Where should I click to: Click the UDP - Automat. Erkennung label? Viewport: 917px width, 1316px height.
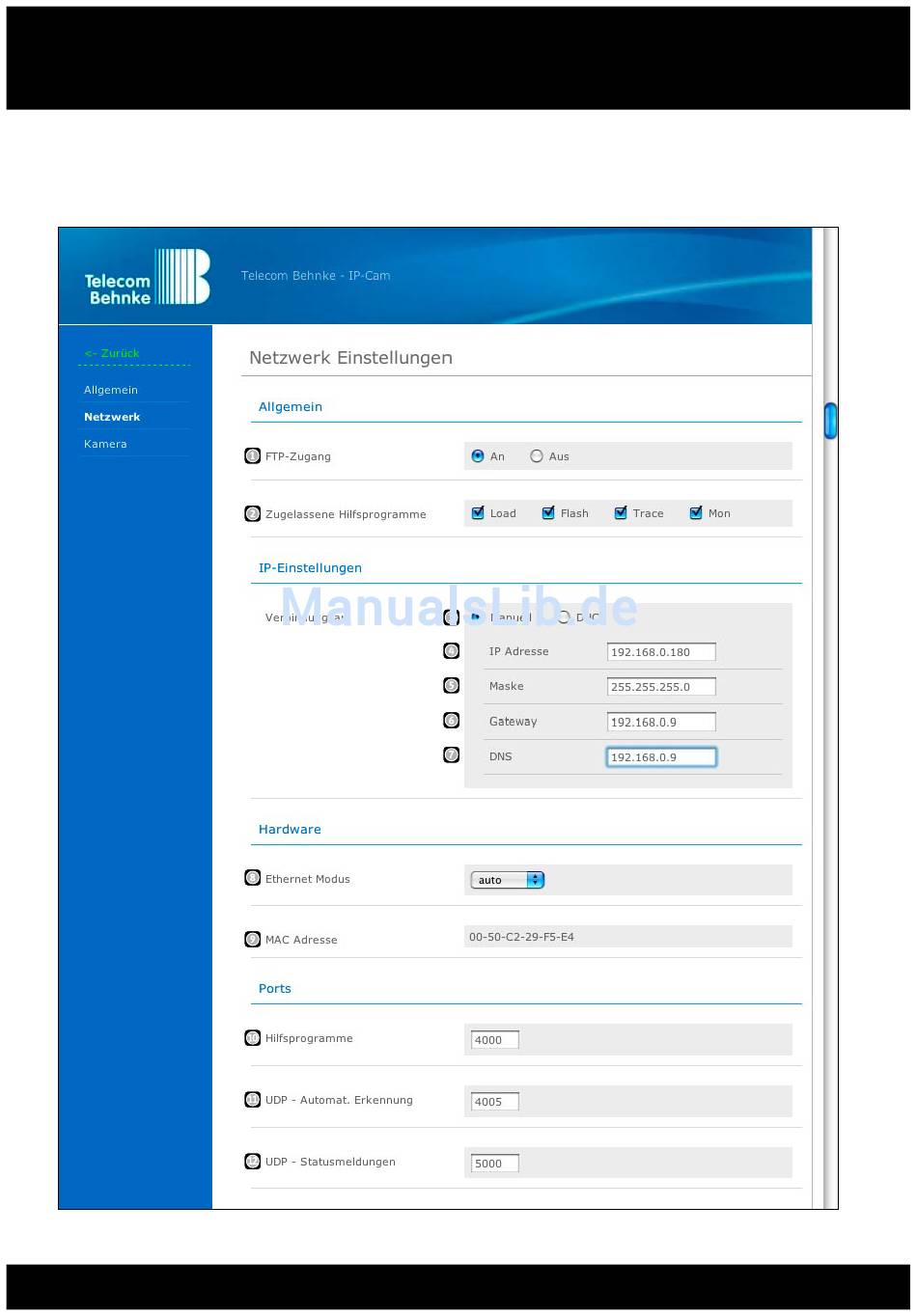(339, 1100)
